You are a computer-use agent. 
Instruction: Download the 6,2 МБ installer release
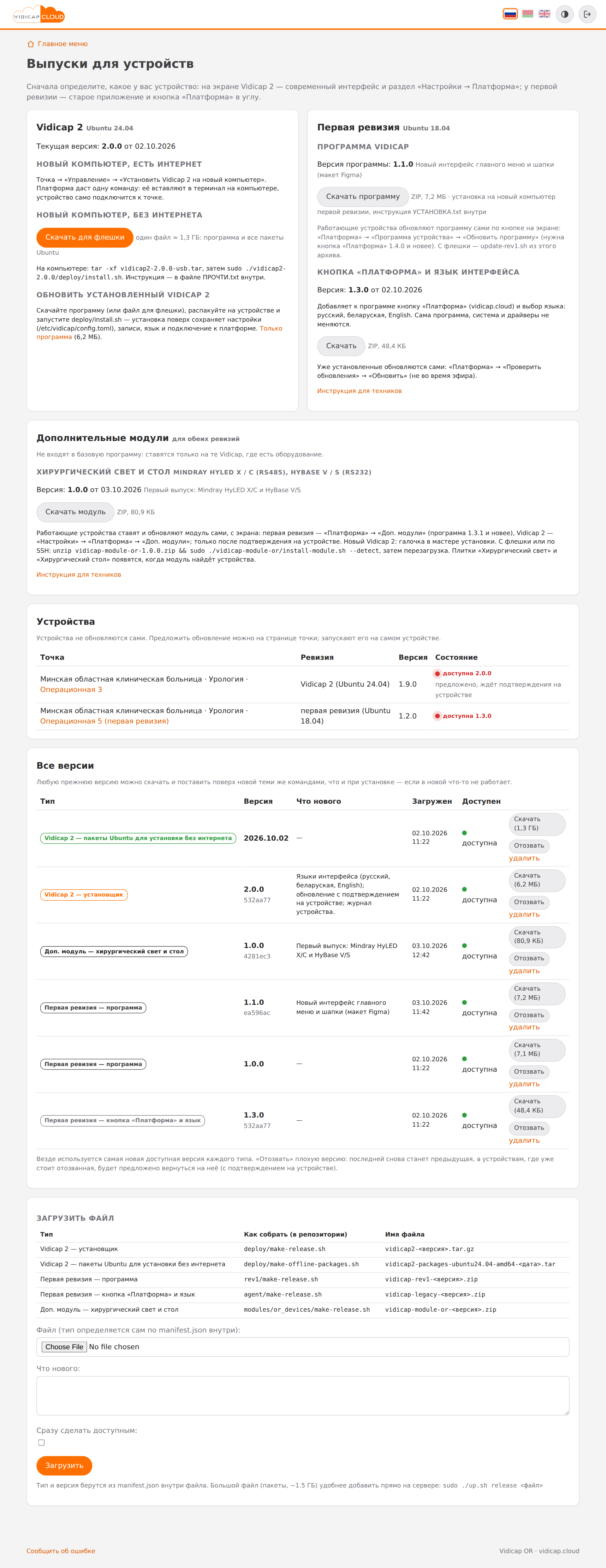[537, 880]
